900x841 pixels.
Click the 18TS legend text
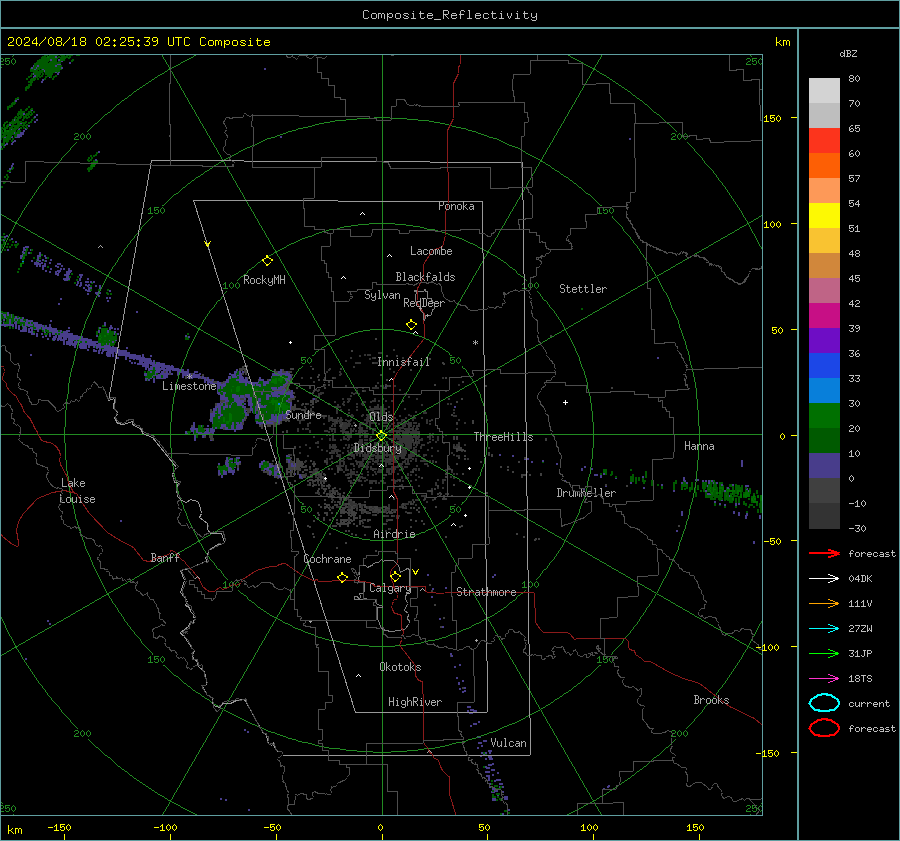pyautogui.click(x=860, y=679)
